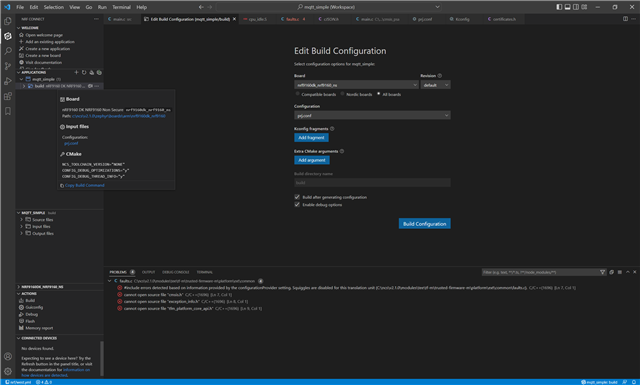Add application plus icon in Applications header
The height and width of the screenshot is (385, 640).
click(76, 72)
